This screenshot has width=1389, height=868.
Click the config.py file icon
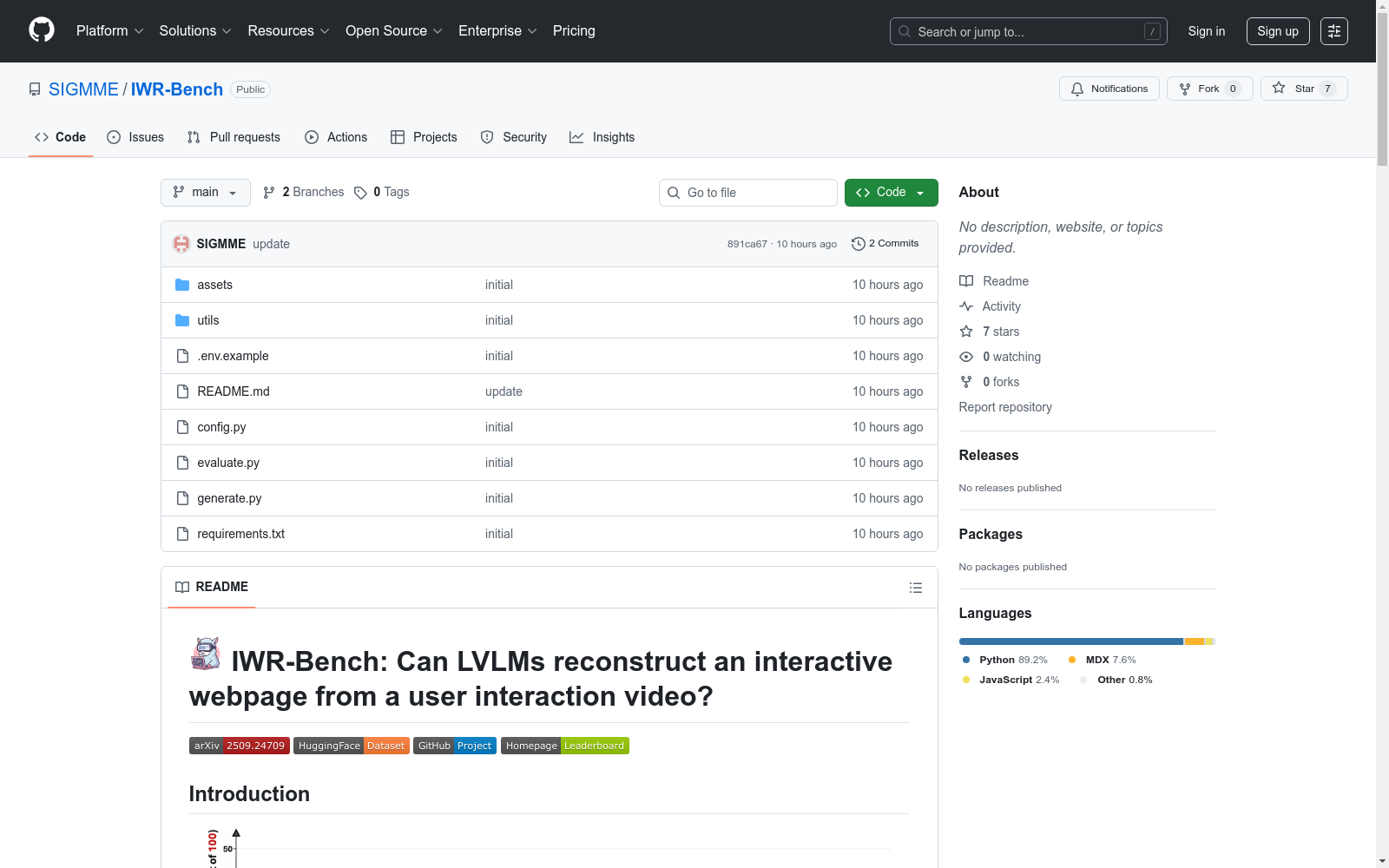point(182,427)
